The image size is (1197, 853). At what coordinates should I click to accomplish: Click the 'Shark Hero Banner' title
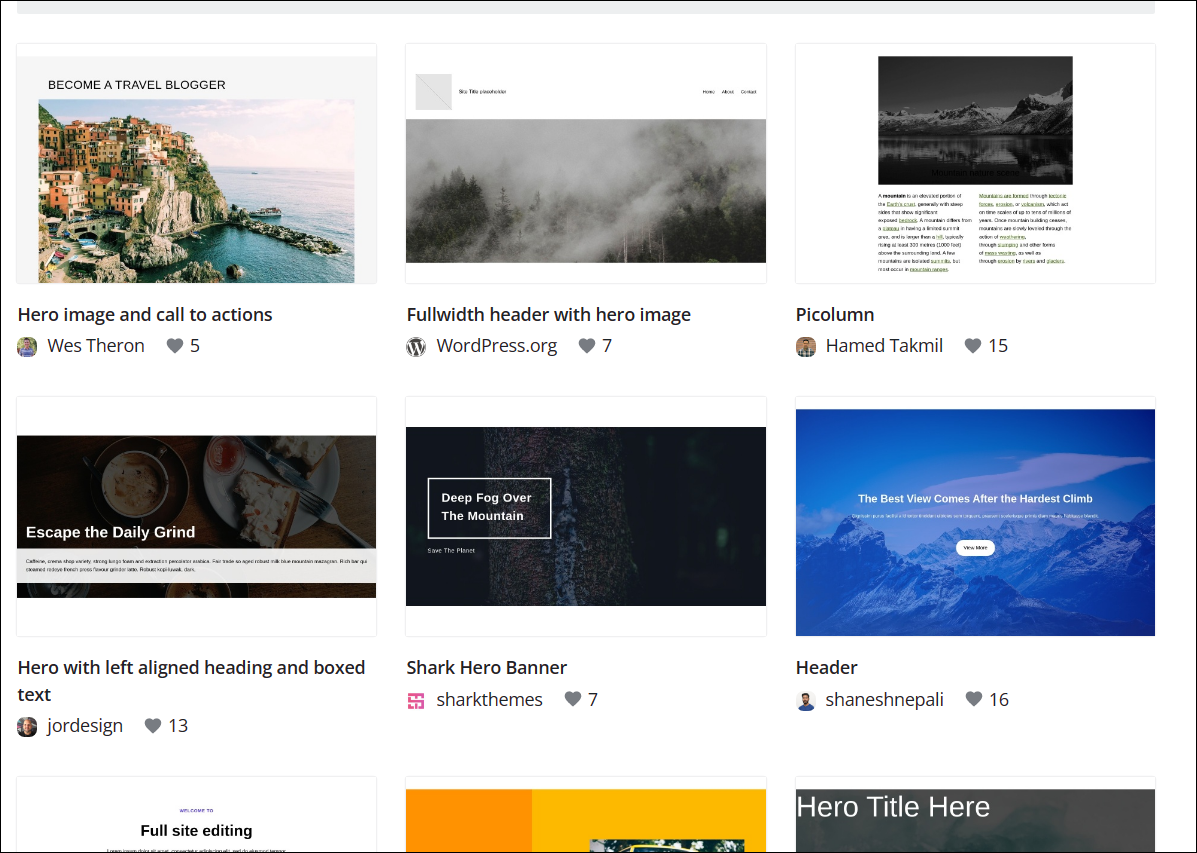click(486, 667)
